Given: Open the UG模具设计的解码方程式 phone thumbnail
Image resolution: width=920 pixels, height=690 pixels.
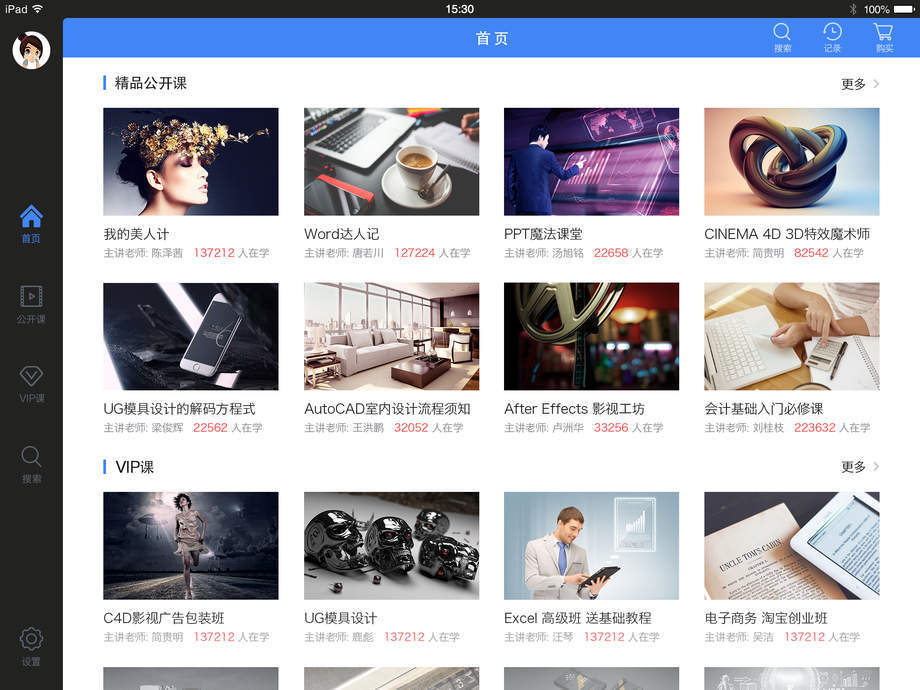Looking at the screenshot, I should 191,336.
